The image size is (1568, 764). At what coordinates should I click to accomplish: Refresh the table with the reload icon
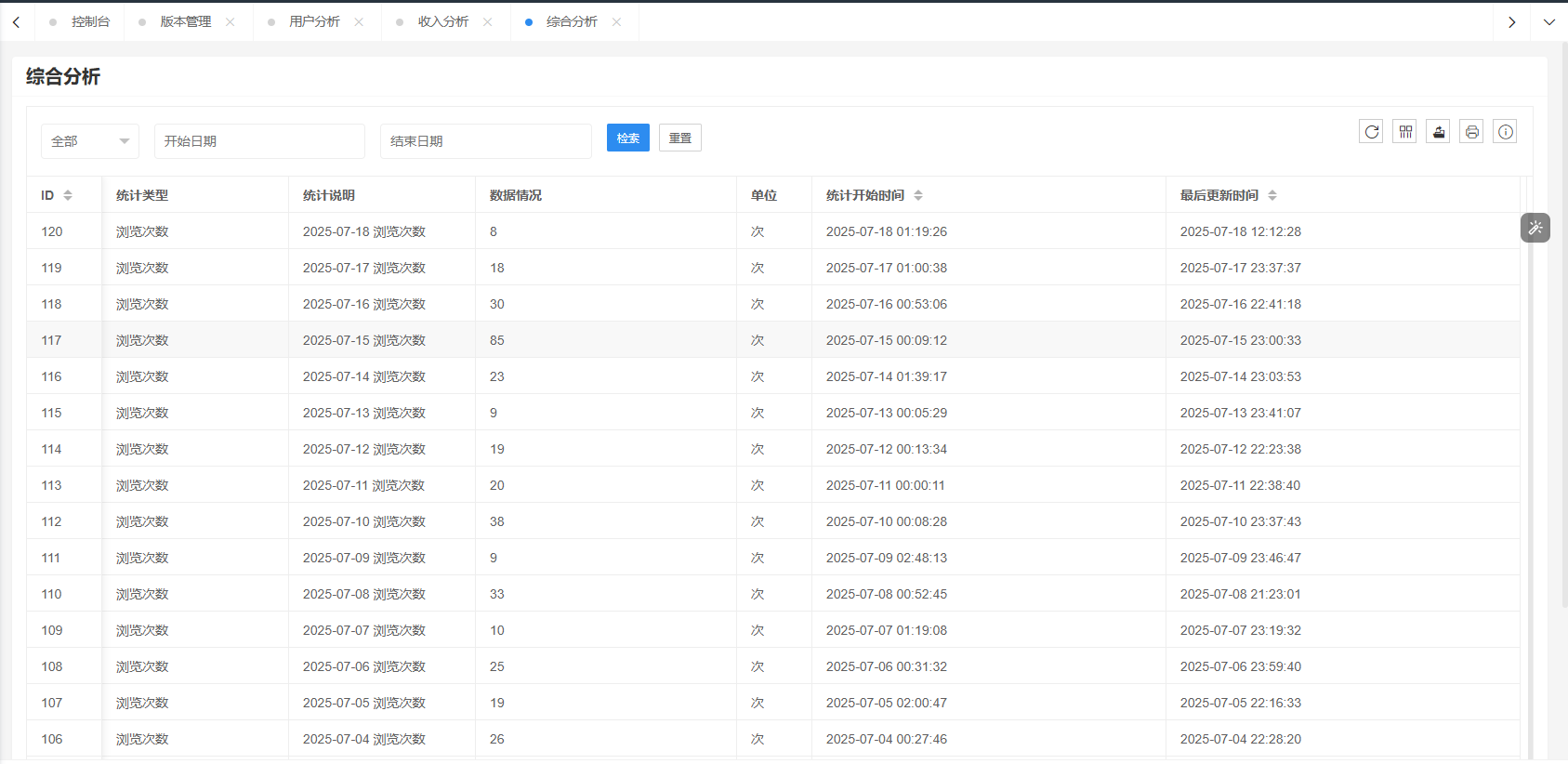click(1371, 132)
